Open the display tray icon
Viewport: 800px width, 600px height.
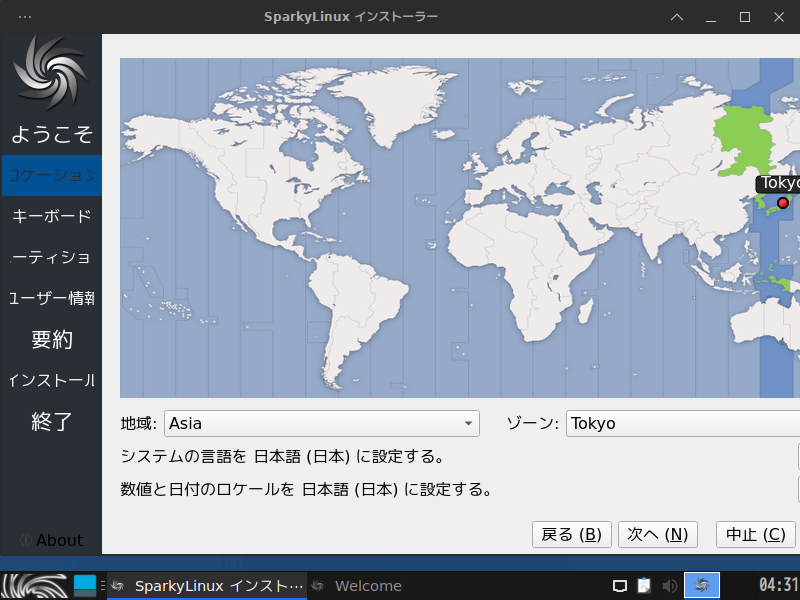(620, 586)
